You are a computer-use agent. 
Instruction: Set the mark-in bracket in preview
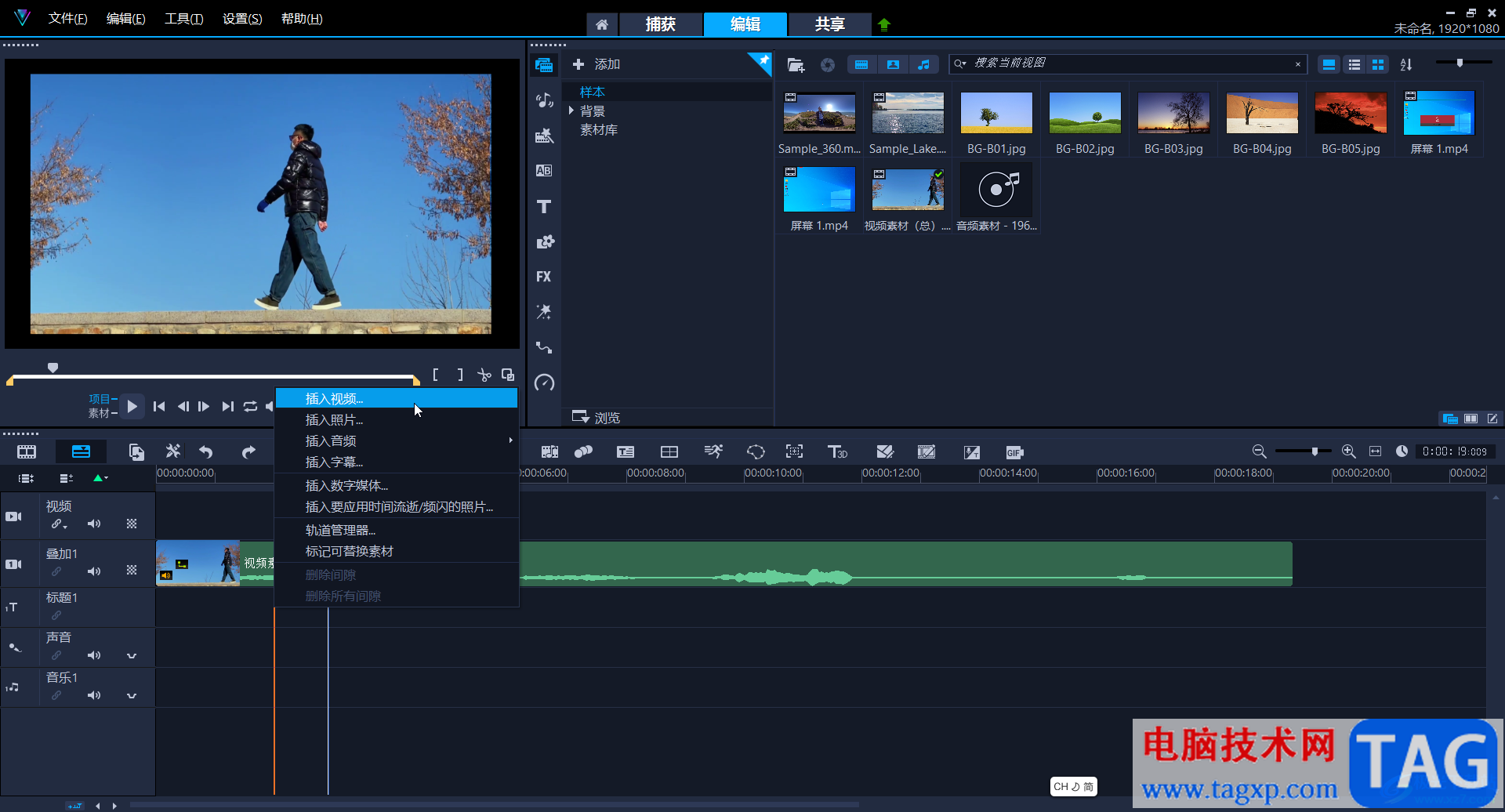[x=436, y=375]
